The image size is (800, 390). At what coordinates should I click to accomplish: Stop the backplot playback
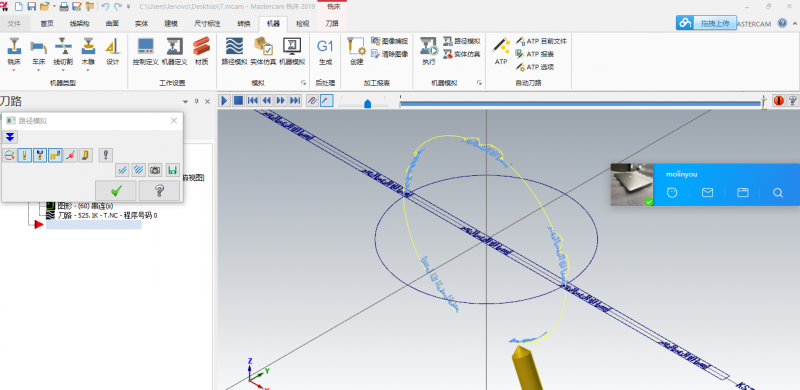[238, 101]
